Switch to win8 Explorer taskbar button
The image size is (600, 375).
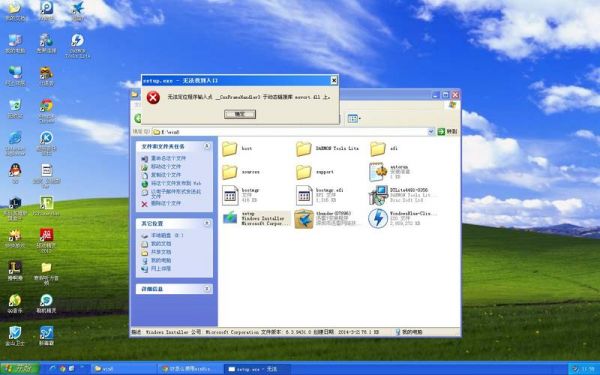[124, 369]
